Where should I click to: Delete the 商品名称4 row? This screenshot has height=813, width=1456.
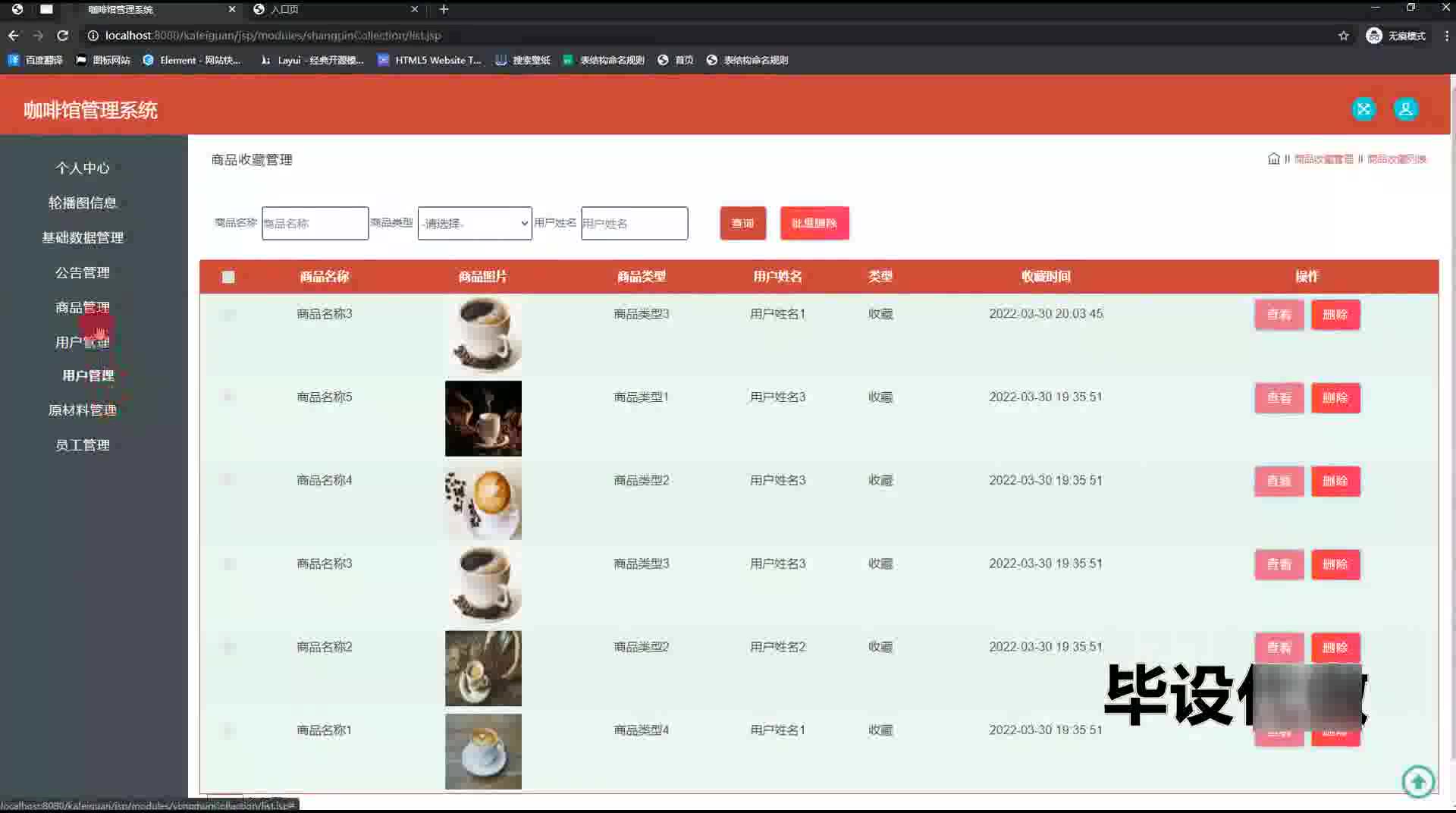(x=1335, y=481)
